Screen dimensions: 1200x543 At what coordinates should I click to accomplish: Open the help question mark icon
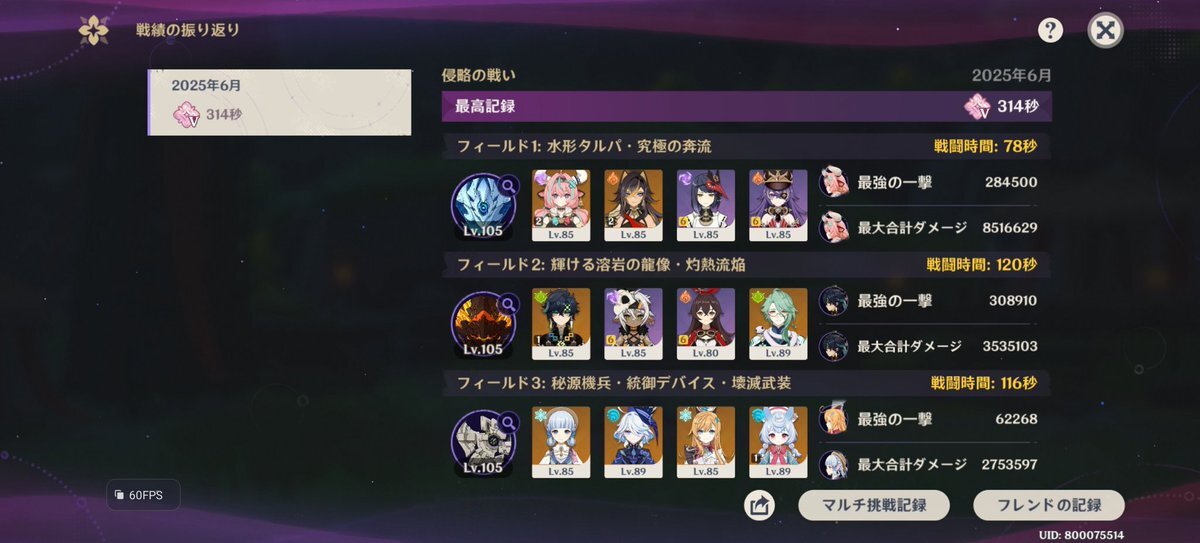(1050, 30)
